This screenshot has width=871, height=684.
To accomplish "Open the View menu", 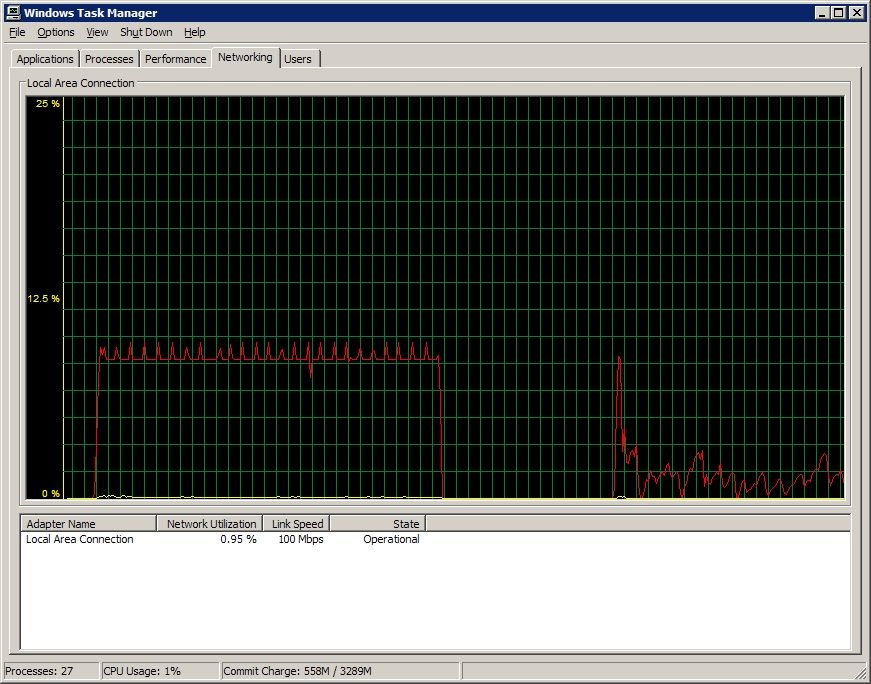I will [97, 32].
